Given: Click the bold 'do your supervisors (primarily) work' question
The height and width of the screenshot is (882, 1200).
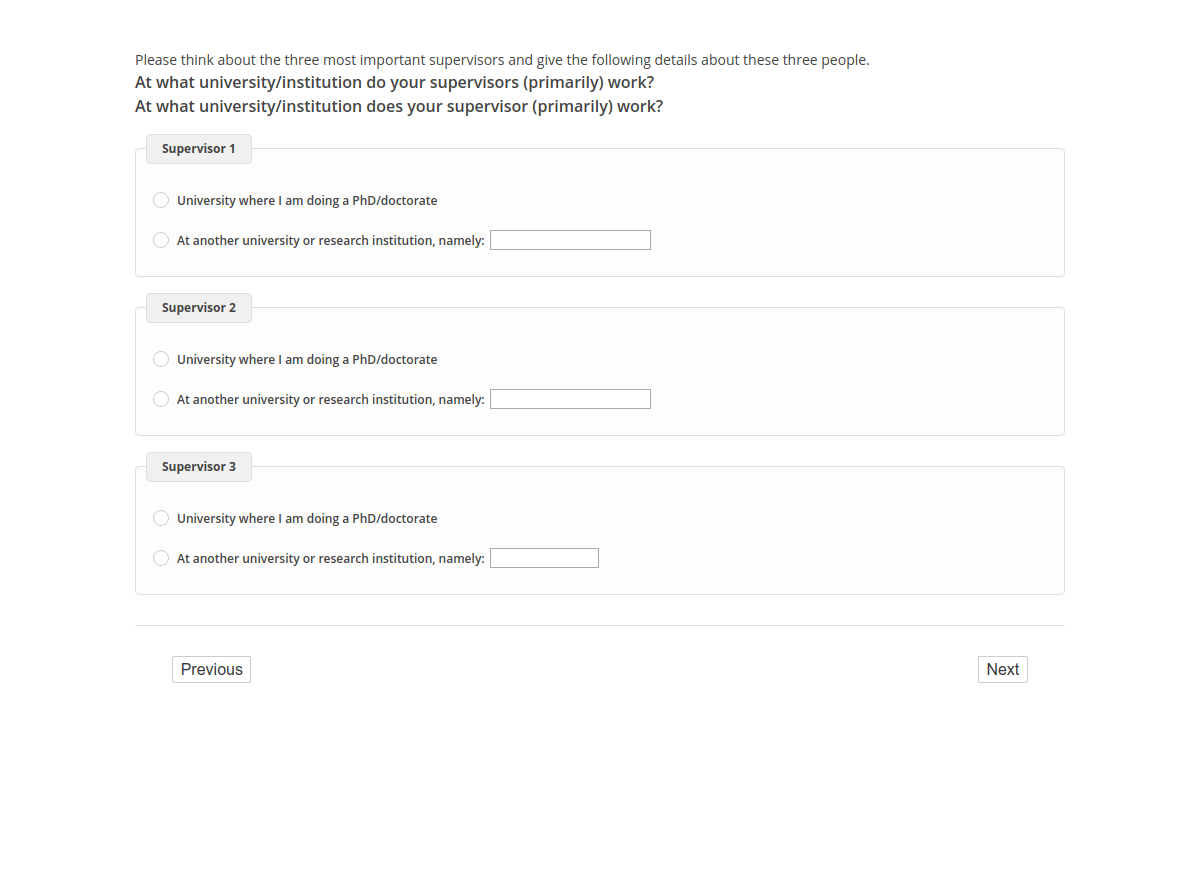Looking at the screenshot, I should [x=394, y=82].
